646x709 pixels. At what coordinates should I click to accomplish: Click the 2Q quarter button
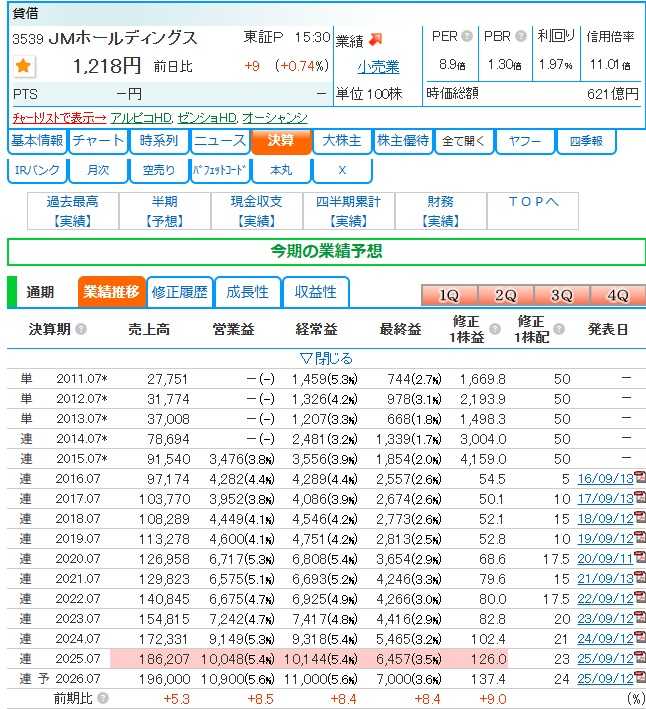(505, 295)
